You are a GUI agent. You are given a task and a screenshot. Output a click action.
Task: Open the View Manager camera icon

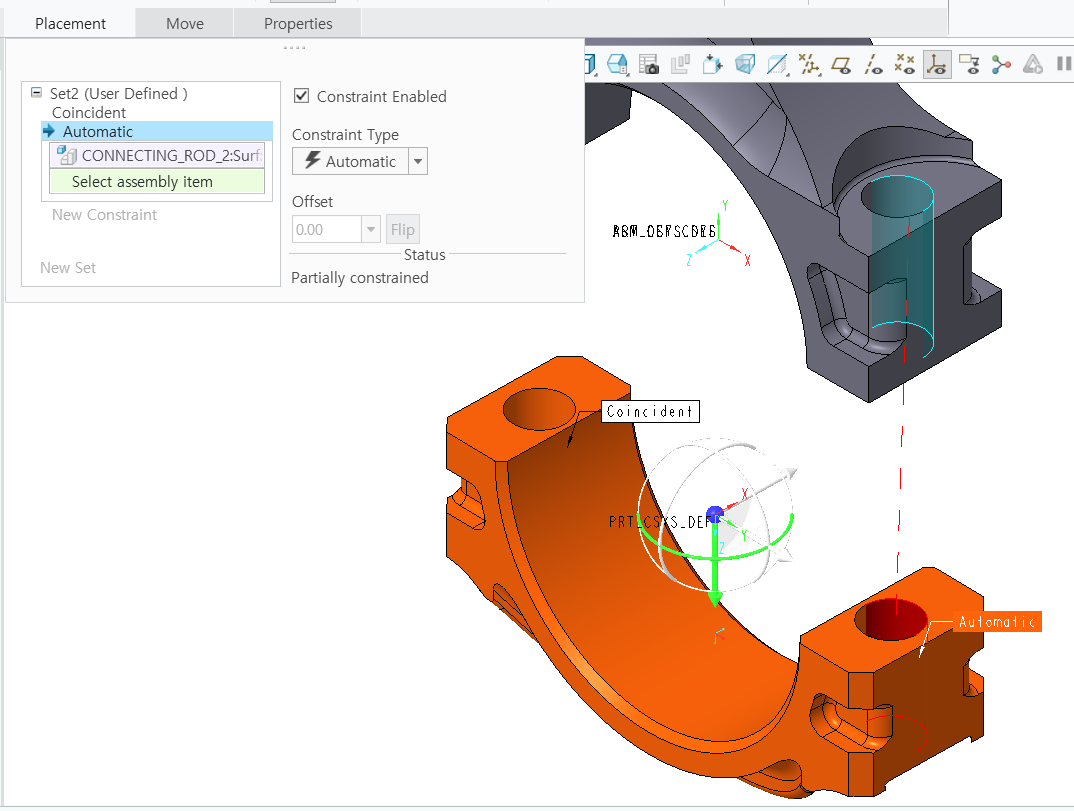(649, 64)
